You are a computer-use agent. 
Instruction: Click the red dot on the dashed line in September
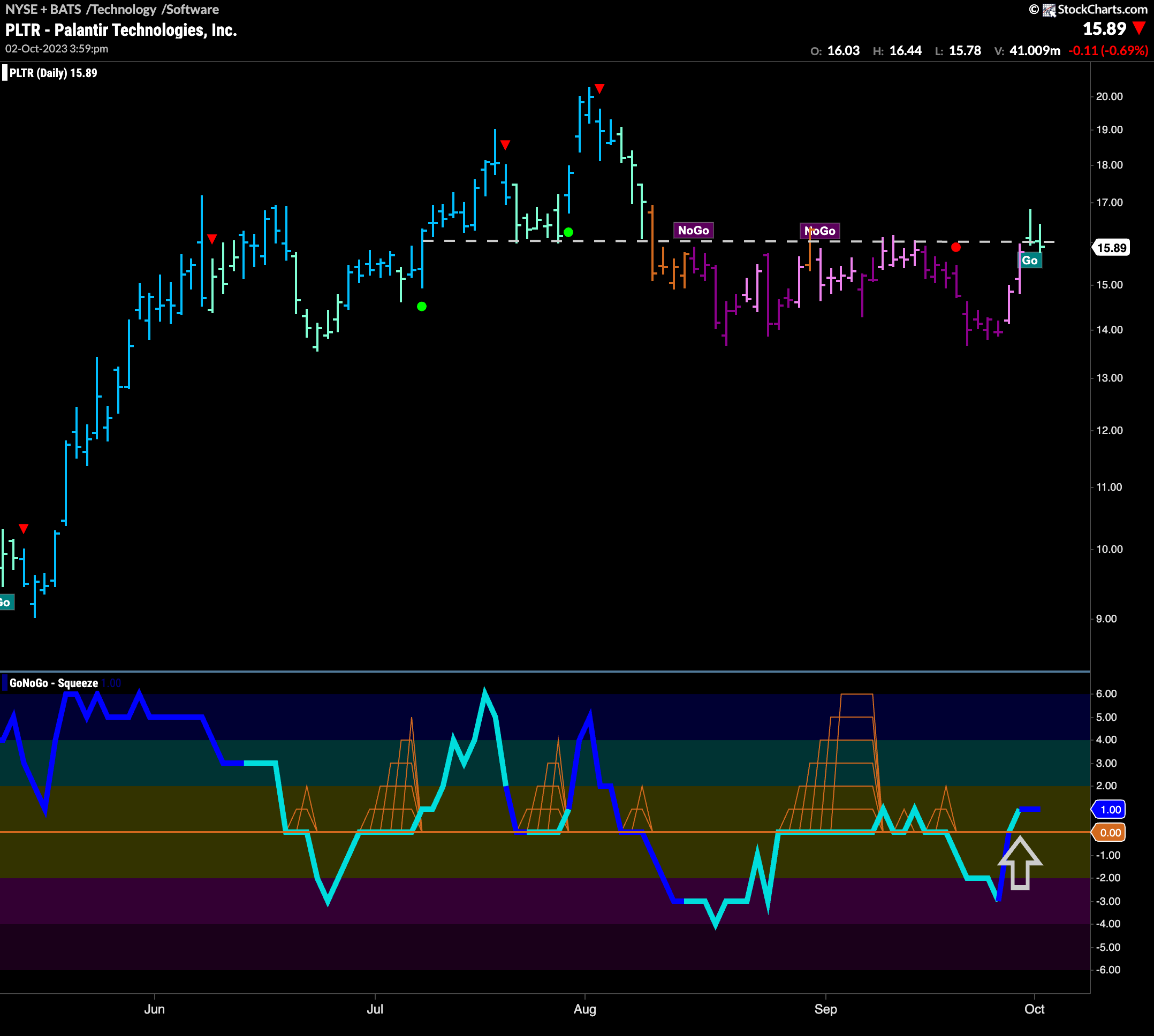click(x=956, y=247)
